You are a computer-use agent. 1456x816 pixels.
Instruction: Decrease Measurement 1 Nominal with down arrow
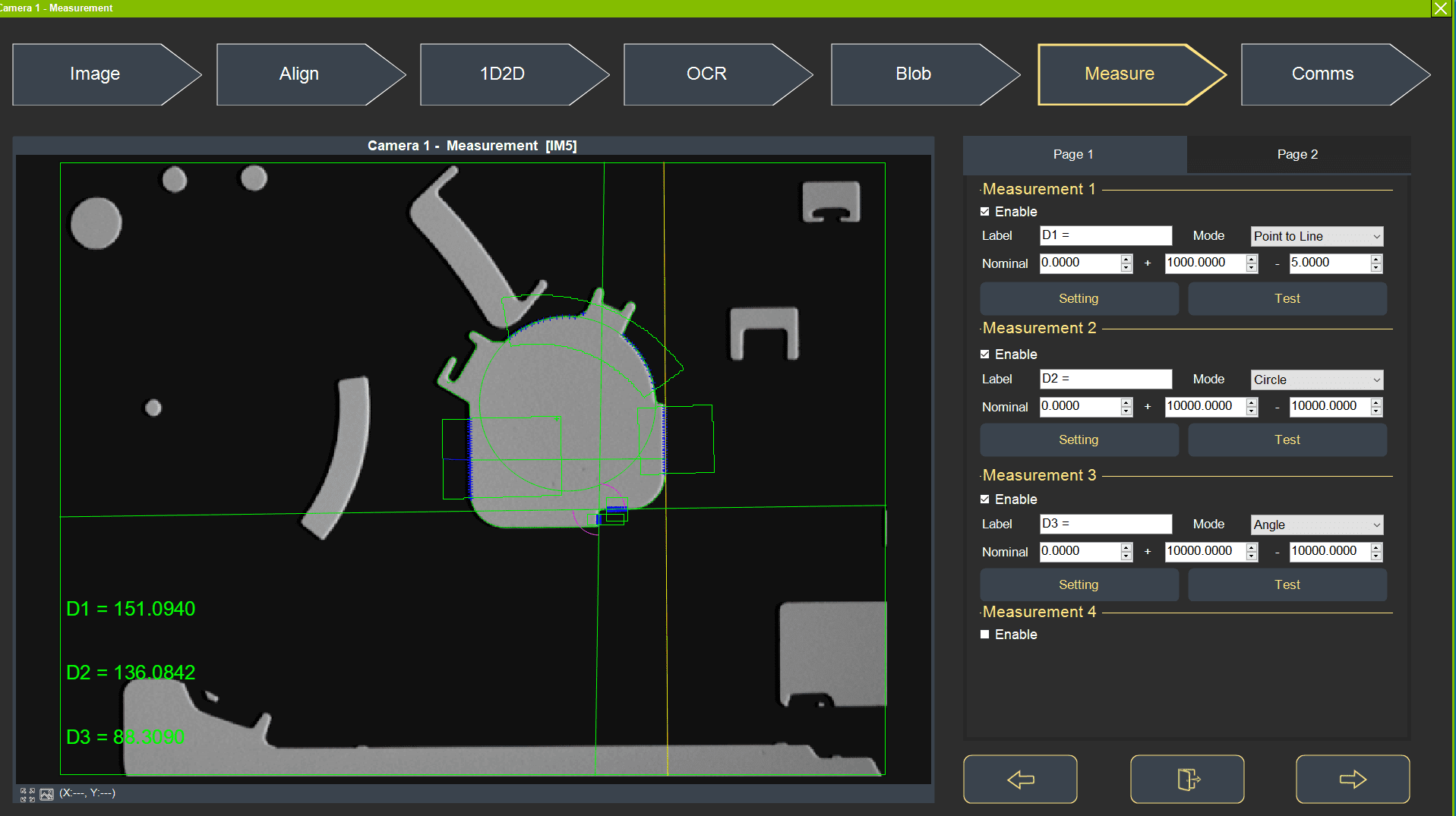(x=1126, y=268)
